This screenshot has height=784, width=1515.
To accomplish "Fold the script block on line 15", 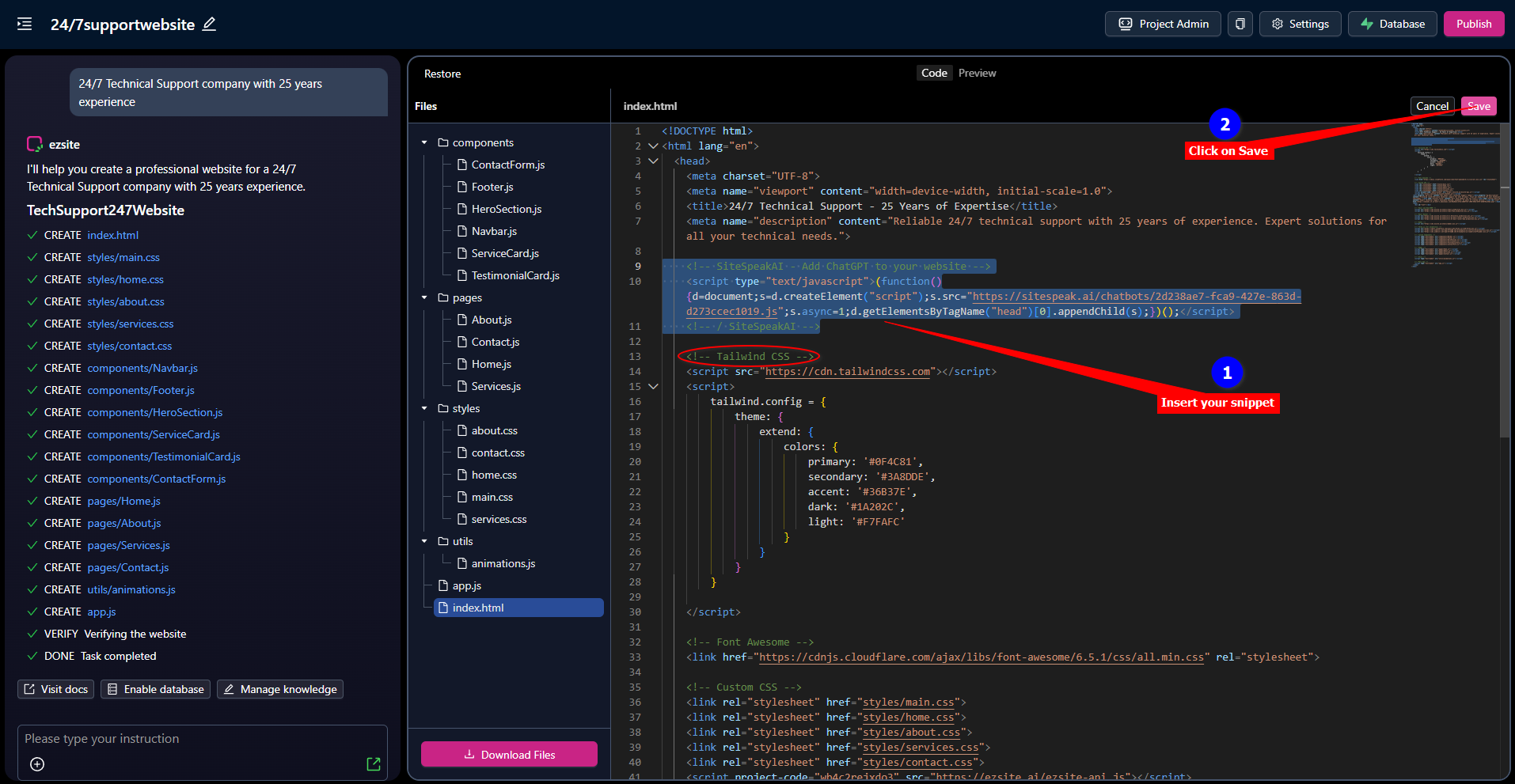I will pyautogui.click(x=653, y=386).
